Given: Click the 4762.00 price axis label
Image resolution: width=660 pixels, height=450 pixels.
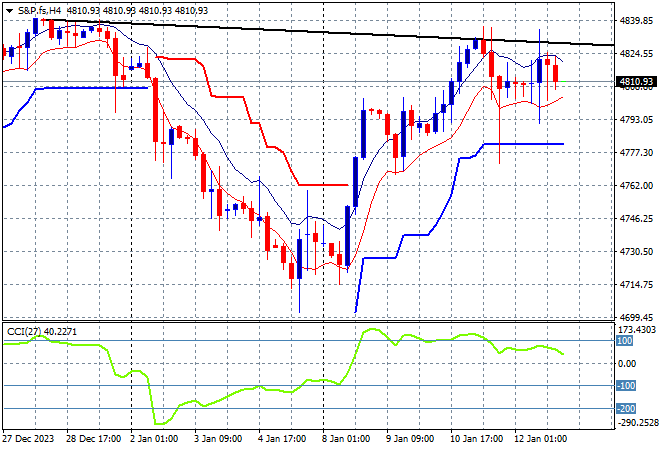Looking at the screenshot, I should [635, 186].
